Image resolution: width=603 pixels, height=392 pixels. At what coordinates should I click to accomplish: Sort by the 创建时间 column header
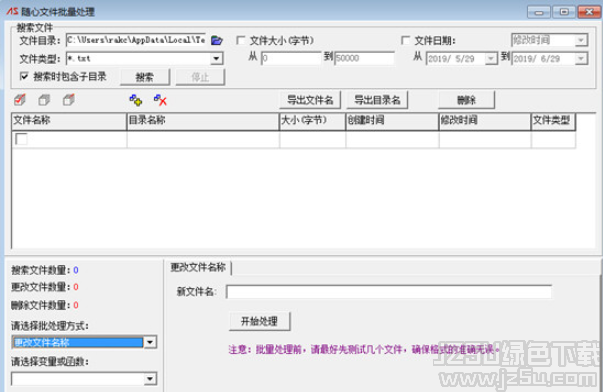392,121
